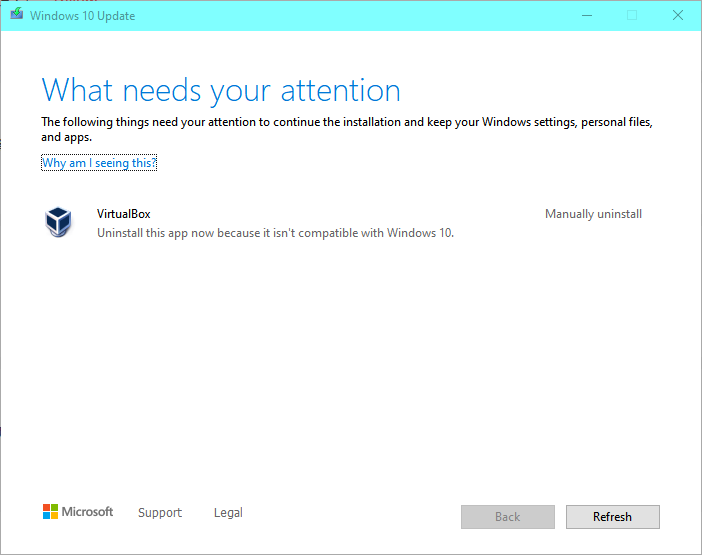Screen dimensions: 702x555
Task: Open the Legal link in footer
Action: [228, 513]
